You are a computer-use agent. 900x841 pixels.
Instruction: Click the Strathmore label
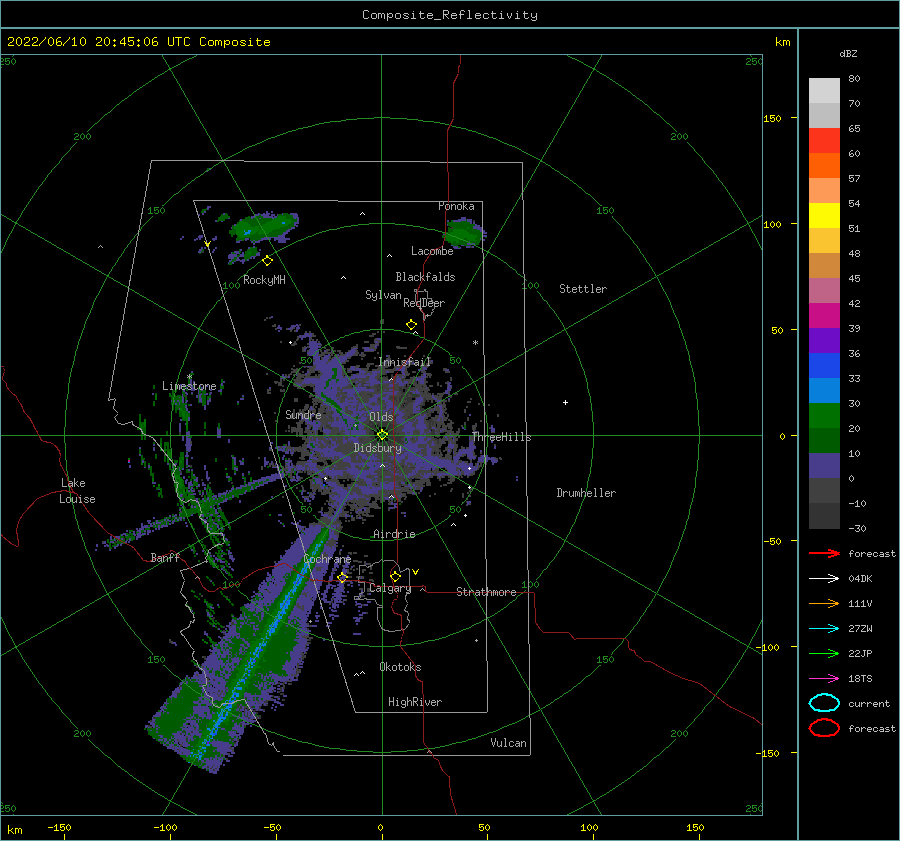(x=486, y=592)
